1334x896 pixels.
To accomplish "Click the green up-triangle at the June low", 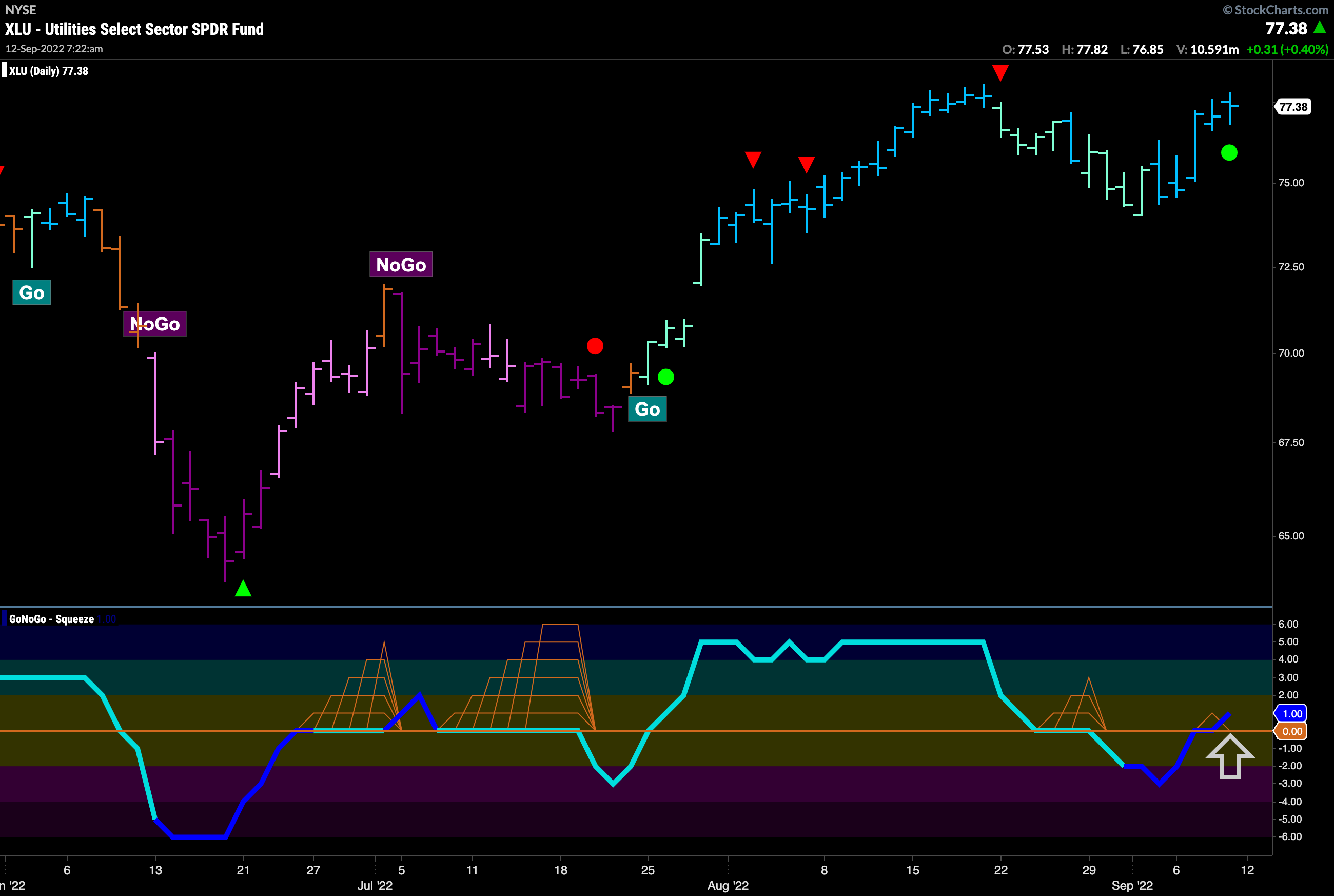I will point(243,589).
